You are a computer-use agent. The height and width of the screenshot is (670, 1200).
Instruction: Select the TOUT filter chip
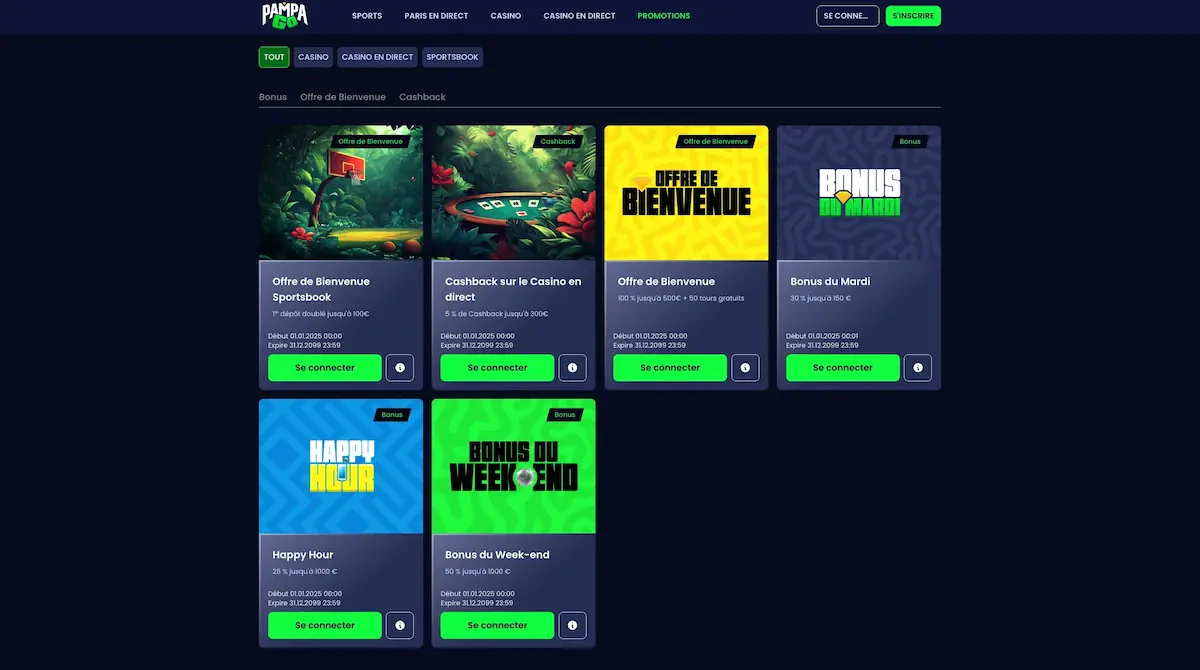pos(274,57)
